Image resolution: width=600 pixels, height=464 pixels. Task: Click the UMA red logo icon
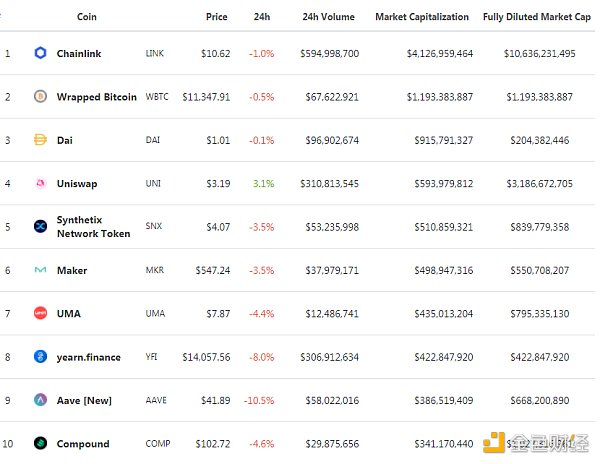tap(40, 314)
